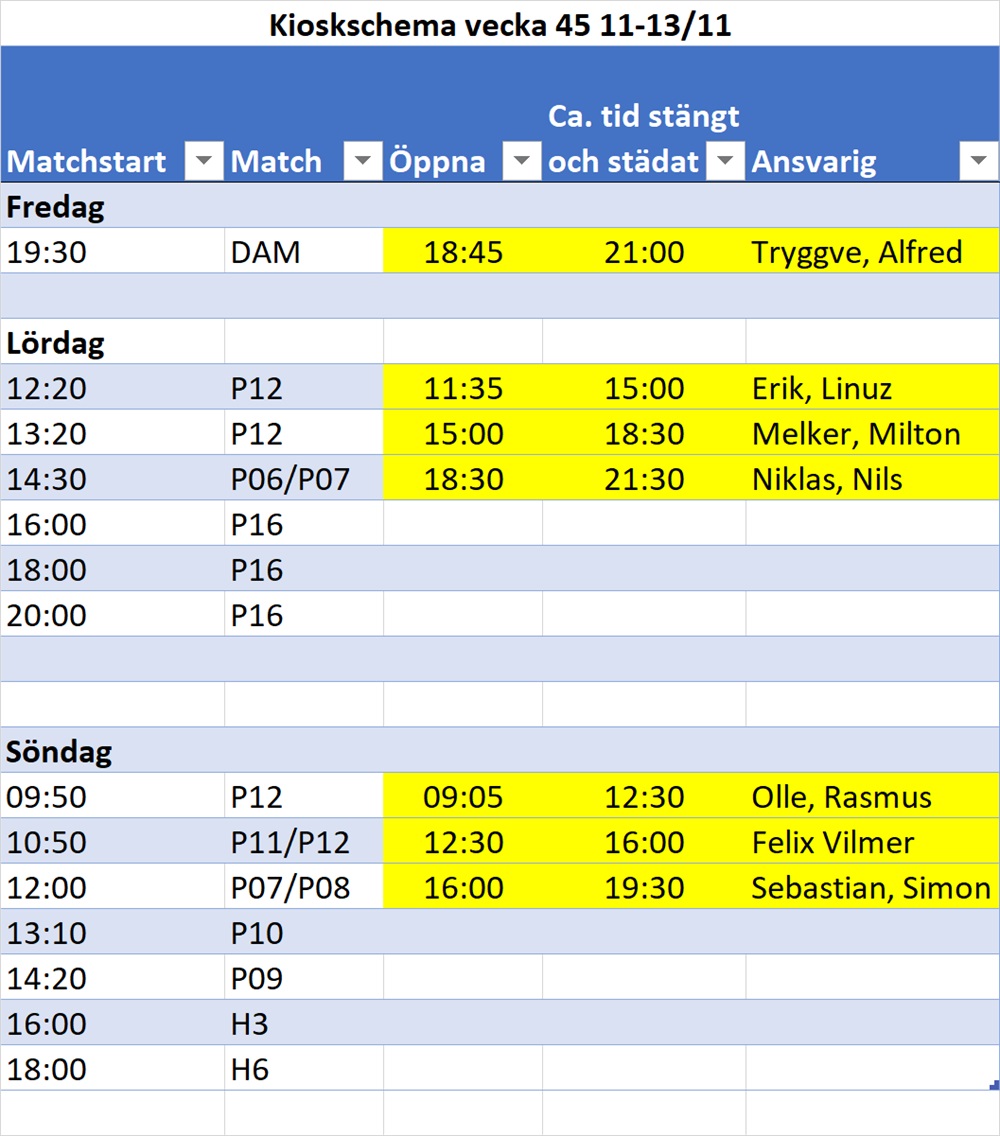Open the Matchstart column filter dropdown

click(x=204, y=161)
